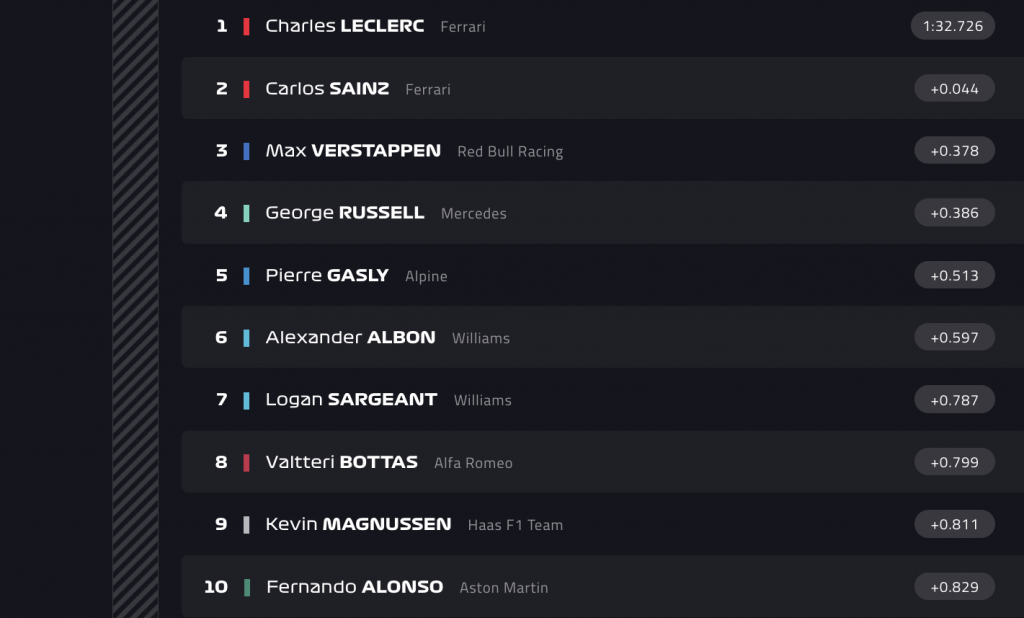Click the Haas F1 Team label
The width and height of the screenshot is (1024, 618).
coord(515,525)
